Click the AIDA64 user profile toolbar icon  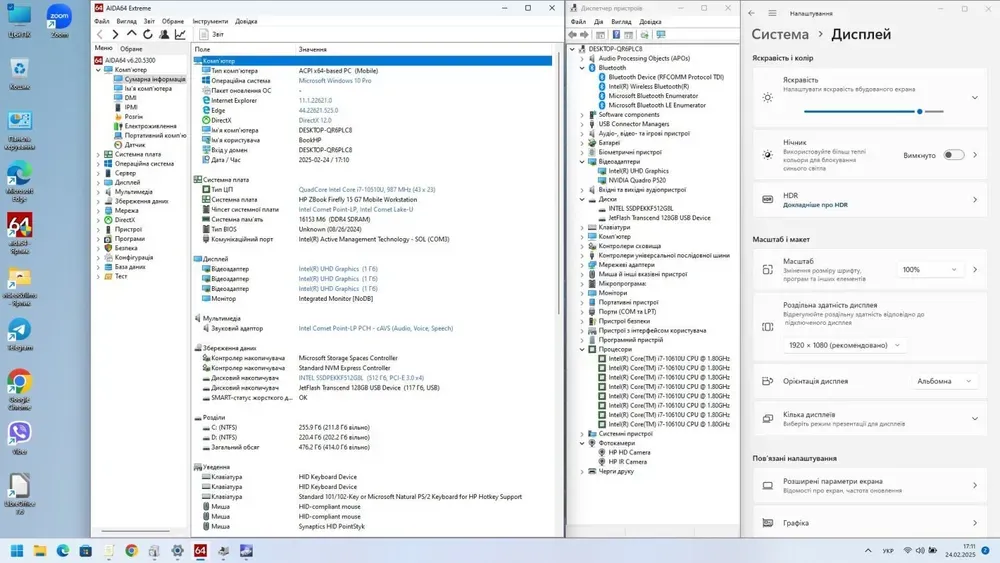tap(165, 34)
